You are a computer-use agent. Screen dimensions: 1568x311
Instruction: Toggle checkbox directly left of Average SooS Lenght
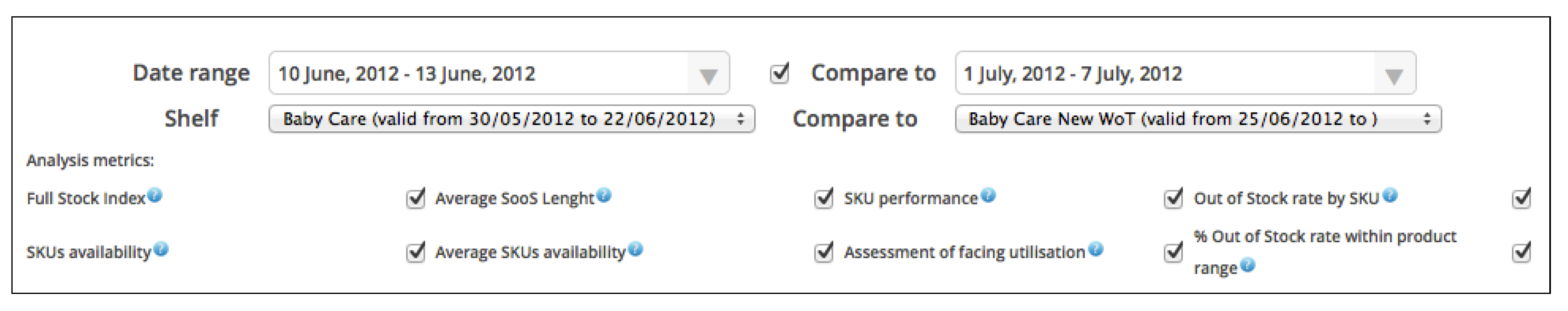416,198
